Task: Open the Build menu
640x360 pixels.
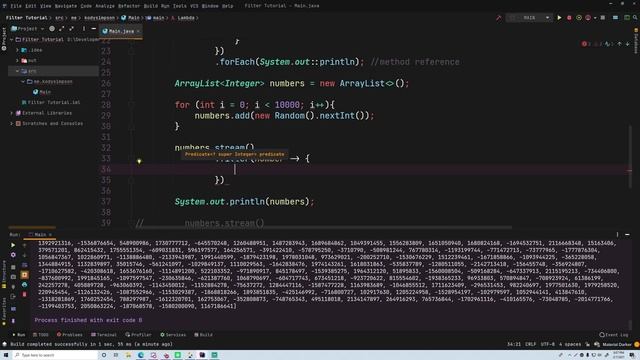Action: (x=151, y=6)
